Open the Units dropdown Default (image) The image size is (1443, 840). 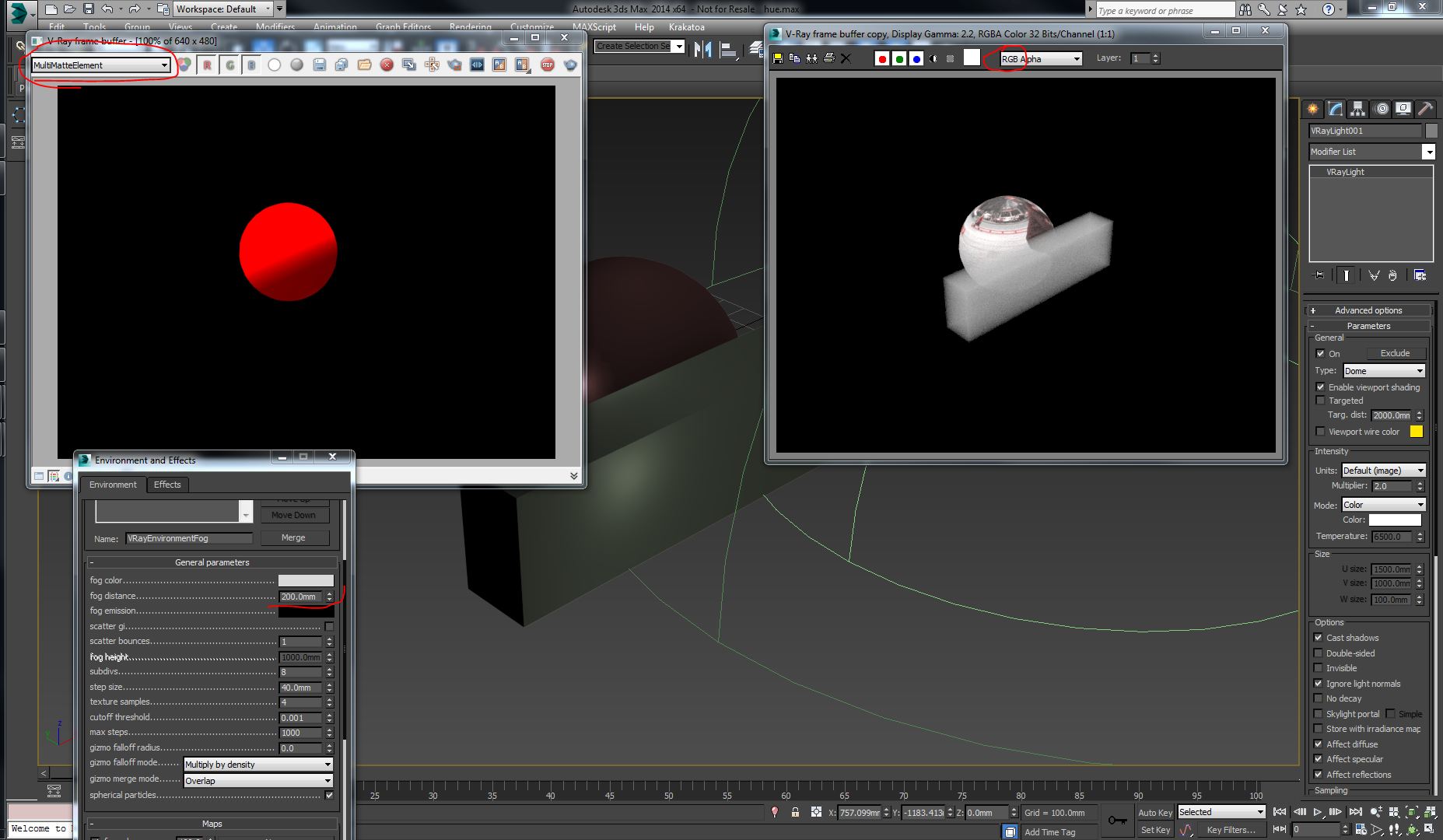[x=1383, y=471]
